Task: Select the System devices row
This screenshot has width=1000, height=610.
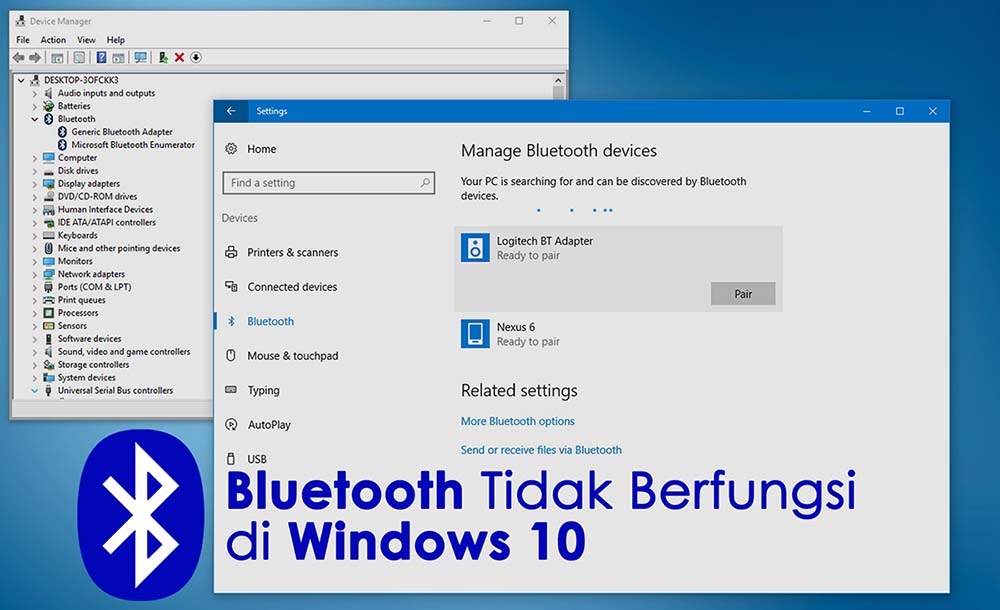Action: point(86,377)
